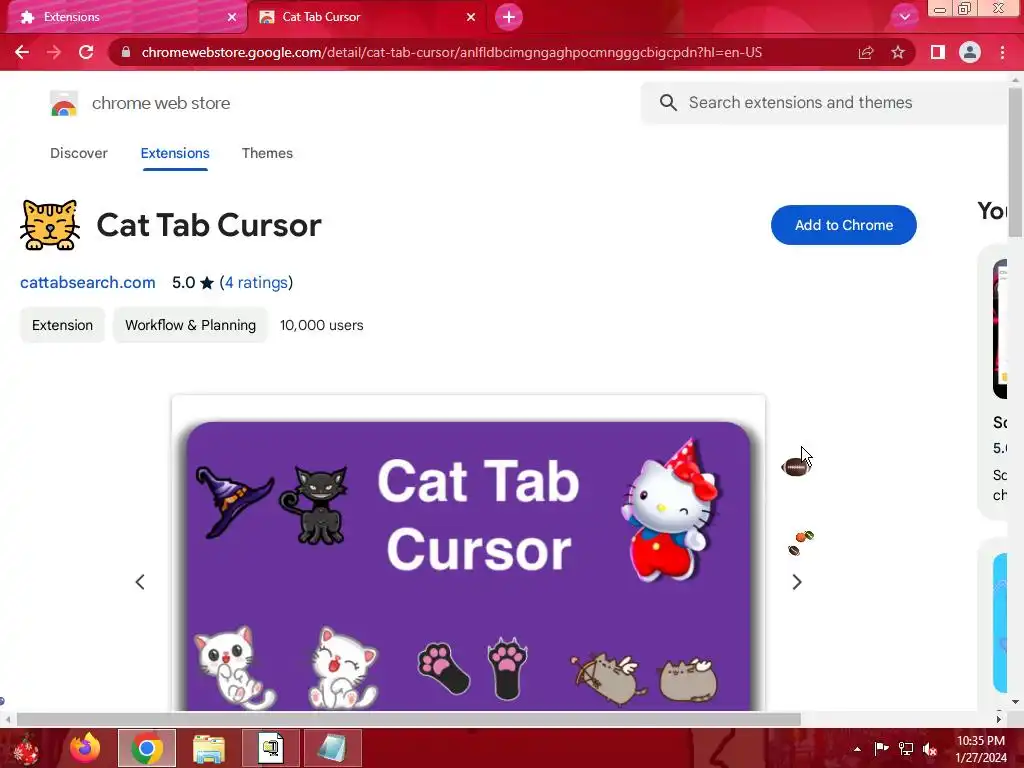Image resolution: width=1024 pixels, height=768 pixels.
Task: Show hidden system tray icons
Action: [x=857, y=749]
